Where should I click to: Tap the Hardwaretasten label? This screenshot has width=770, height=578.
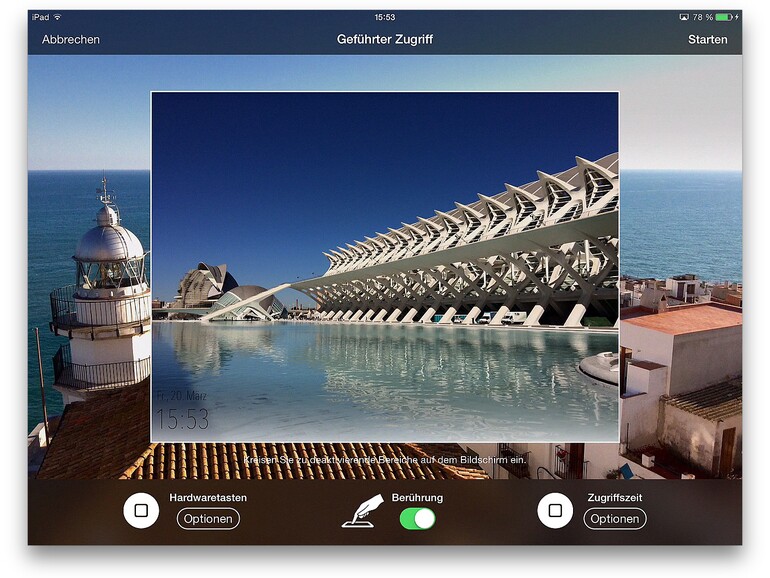[208, 497]
